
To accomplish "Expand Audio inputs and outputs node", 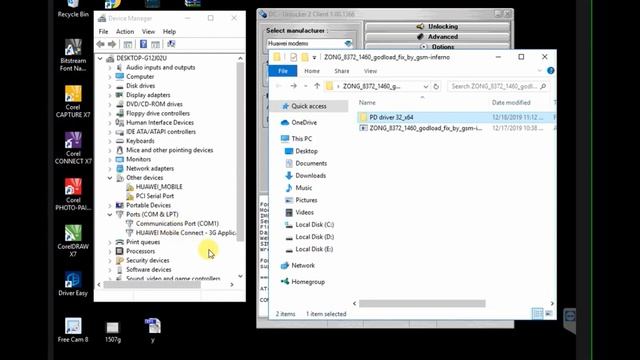I will pyautogui.click(x=110, y=68).
